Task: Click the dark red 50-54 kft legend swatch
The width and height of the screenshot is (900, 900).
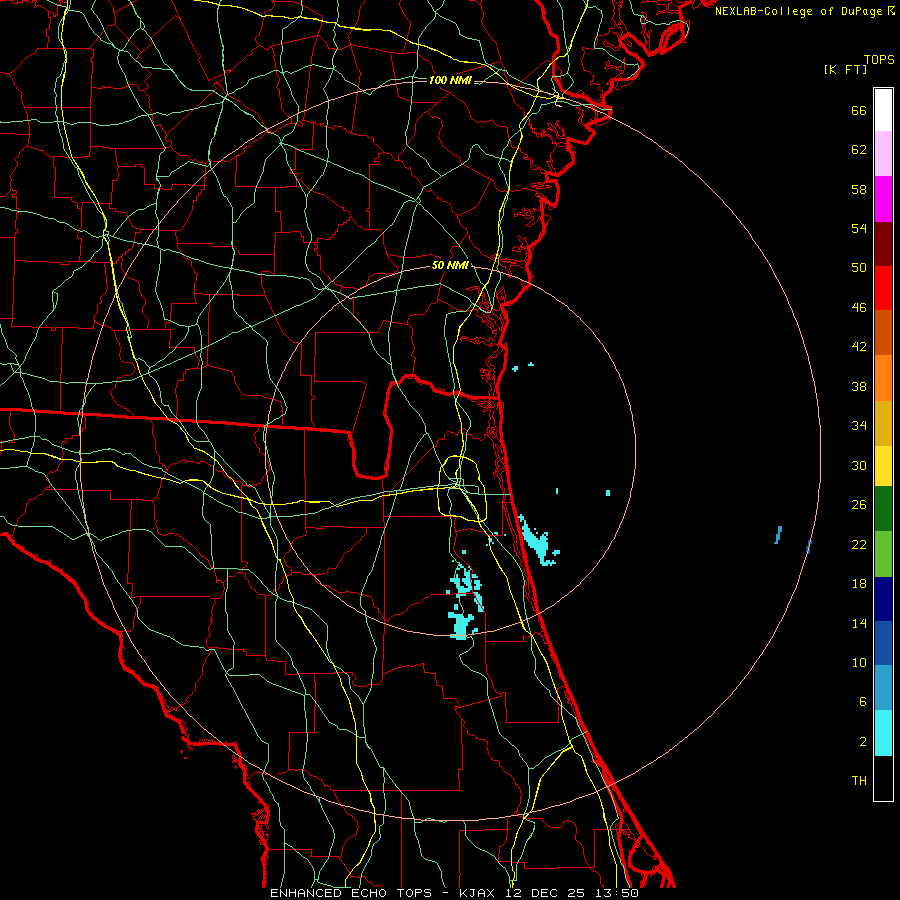Action: click(883, 243)
